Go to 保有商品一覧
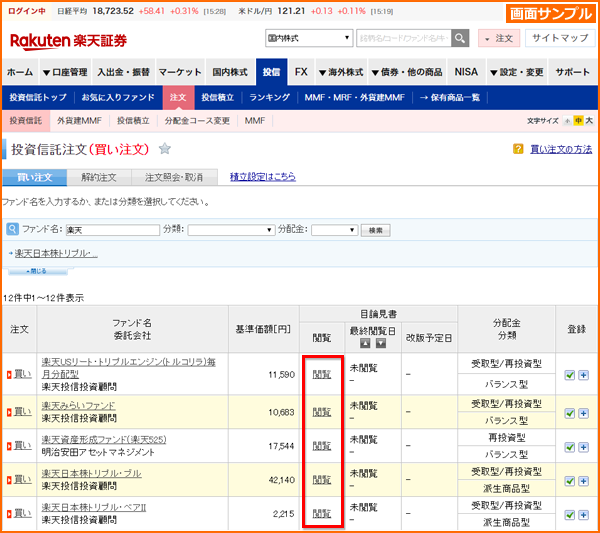600x533 pixels. tap(450, 98)
